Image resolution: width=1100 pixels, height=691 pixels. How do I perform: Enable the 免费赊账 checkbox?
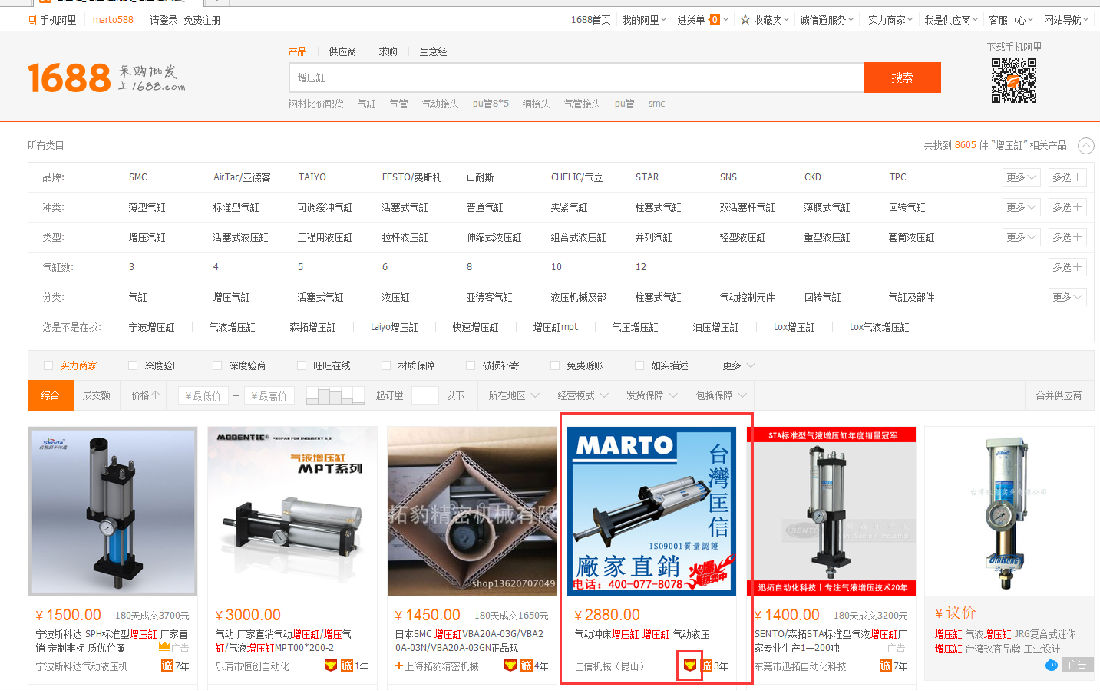tap(555, 365)
